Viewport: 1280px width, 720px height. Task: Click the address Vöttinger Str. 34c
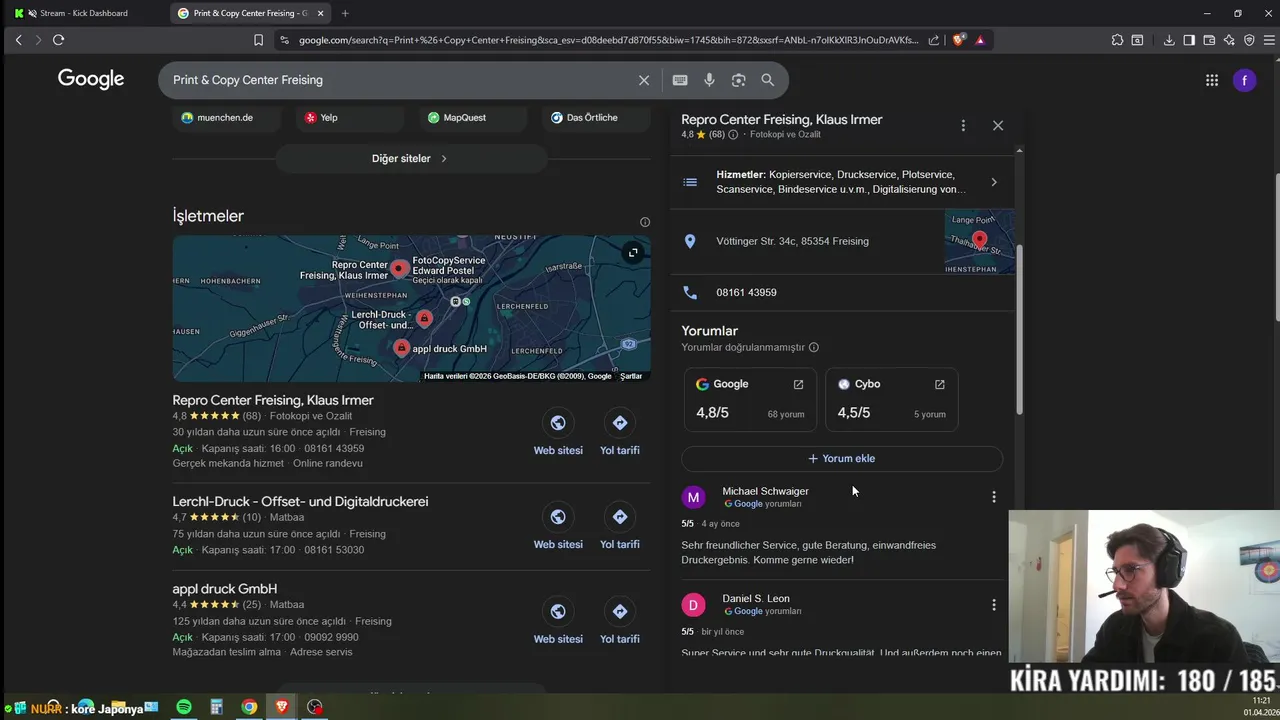coord(792,241)
